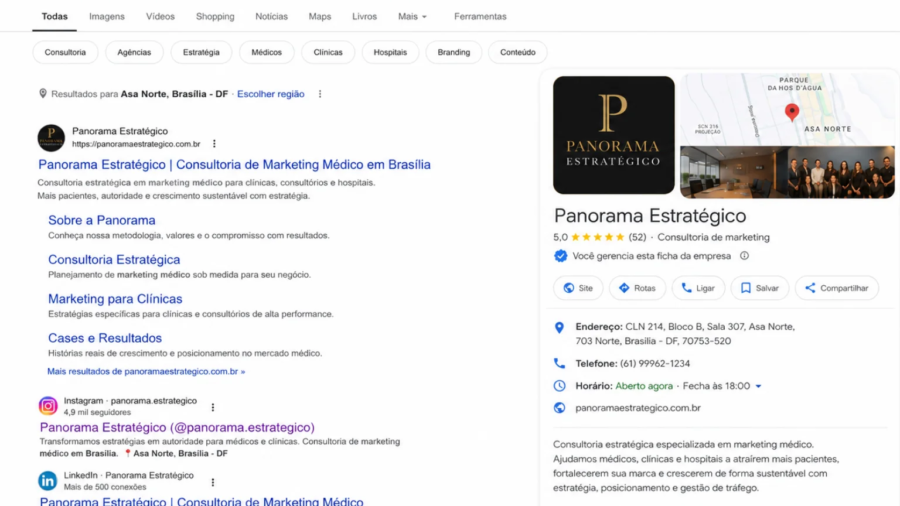900x506 pixels.
Task: Click the five-star rating stars
Action: click(598, 237)
